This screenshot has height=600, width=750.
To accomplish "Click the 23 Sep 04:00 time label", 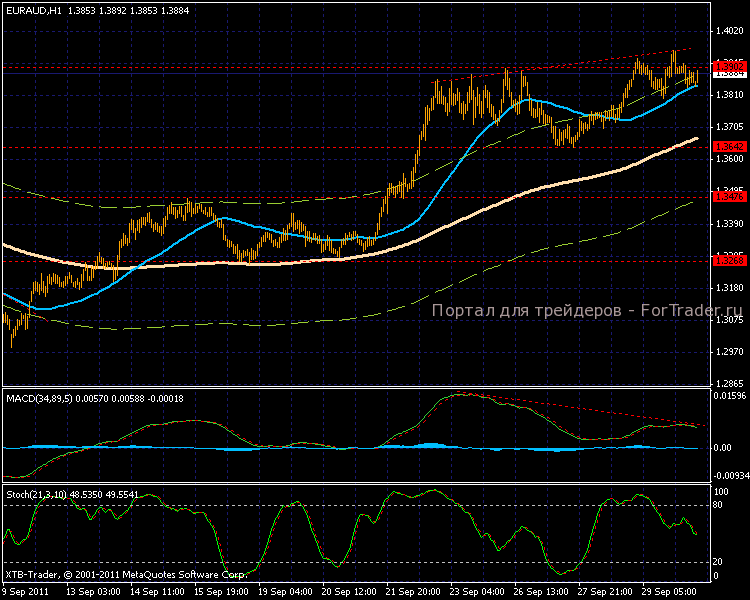I will point(477,592).
